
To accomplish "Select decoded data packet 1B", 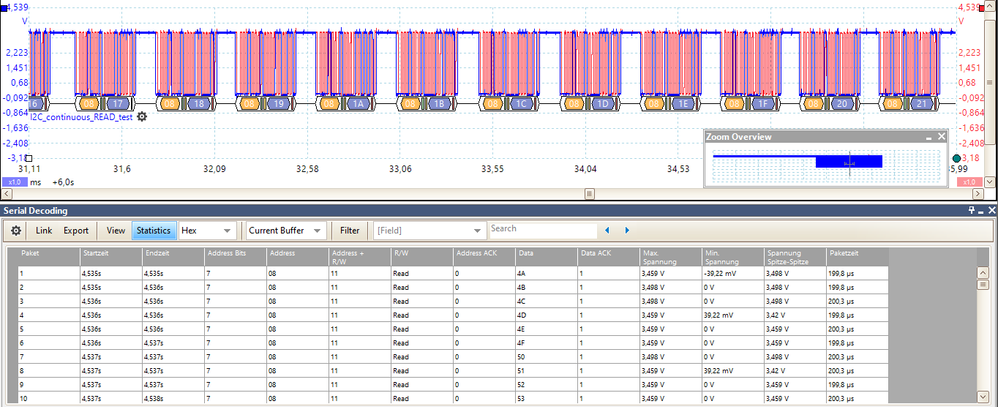I will (x=439, y=103).
